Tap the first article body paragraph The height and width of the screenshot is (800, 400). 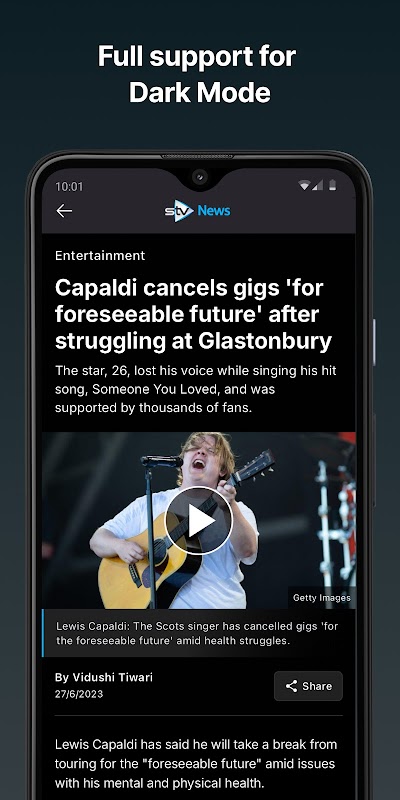(196, 763)
